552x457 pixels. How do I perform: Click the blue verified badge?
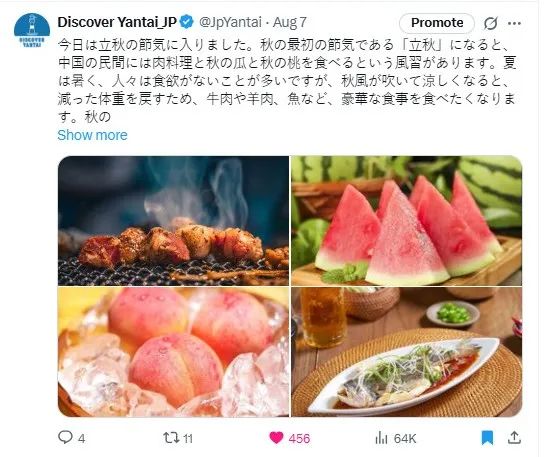pyautogui.click(x=187, y=22)
